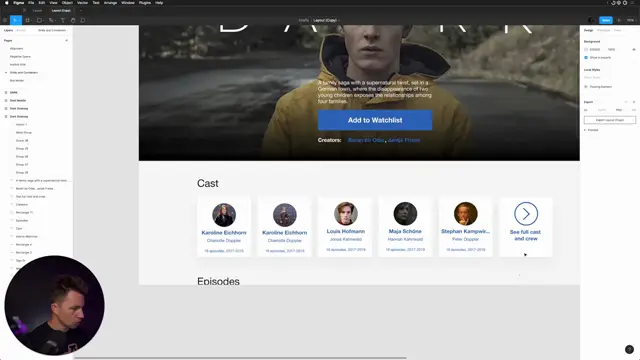Open the zoom level dropdown
The image size is (640, 360).
631,20
